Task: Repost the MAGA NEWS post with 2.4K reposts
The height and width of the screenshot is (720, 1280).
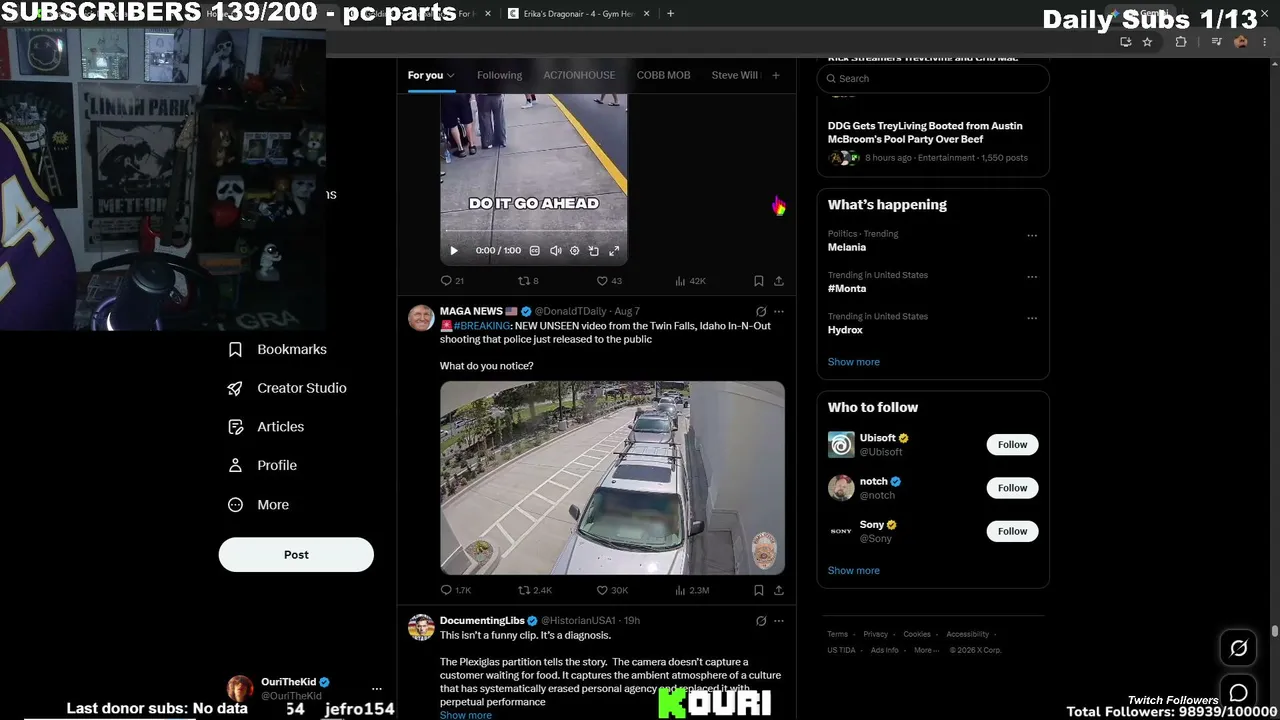Action: (x=535, y=590)
